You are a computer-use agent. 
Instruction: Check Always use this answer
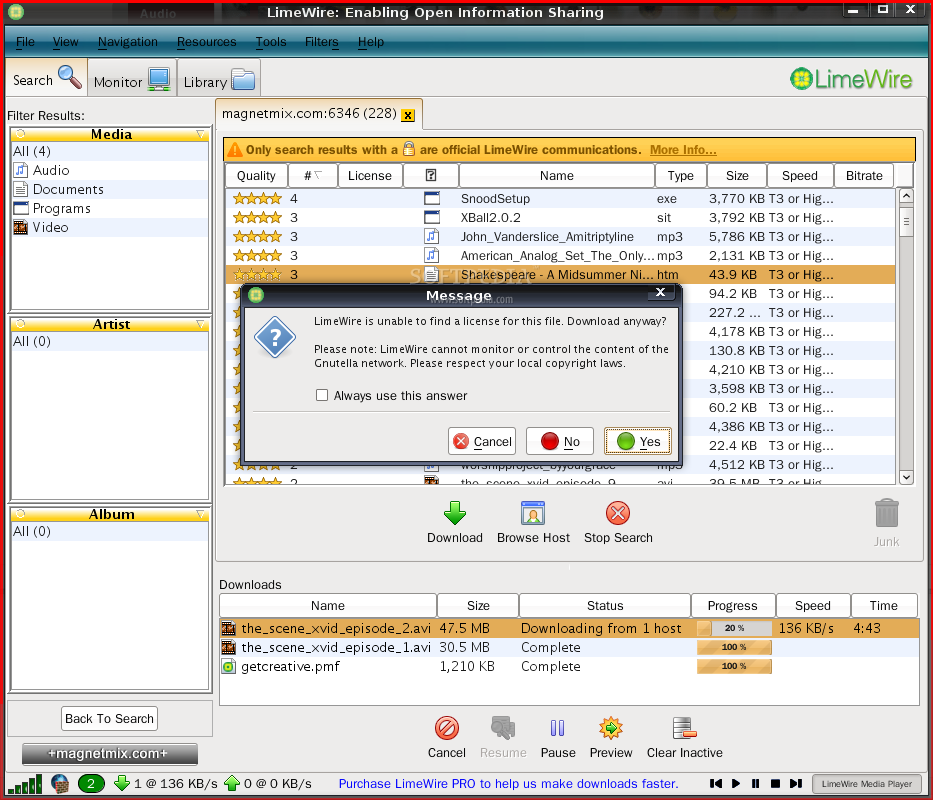[x=322, y=395]
